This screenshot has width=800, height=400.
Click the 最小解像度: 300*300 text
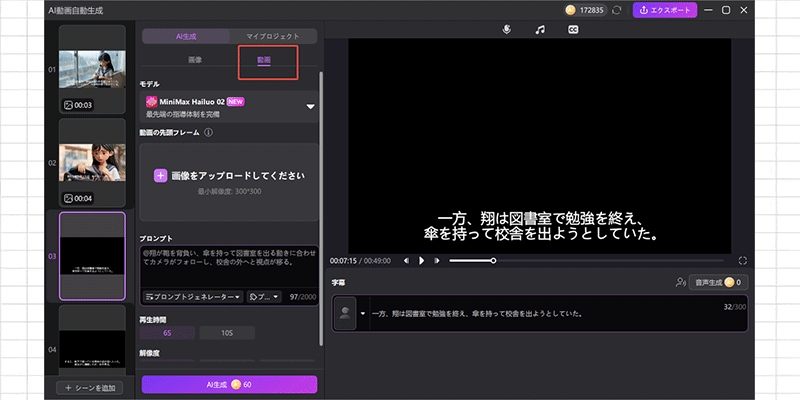[x=229, y=191]
